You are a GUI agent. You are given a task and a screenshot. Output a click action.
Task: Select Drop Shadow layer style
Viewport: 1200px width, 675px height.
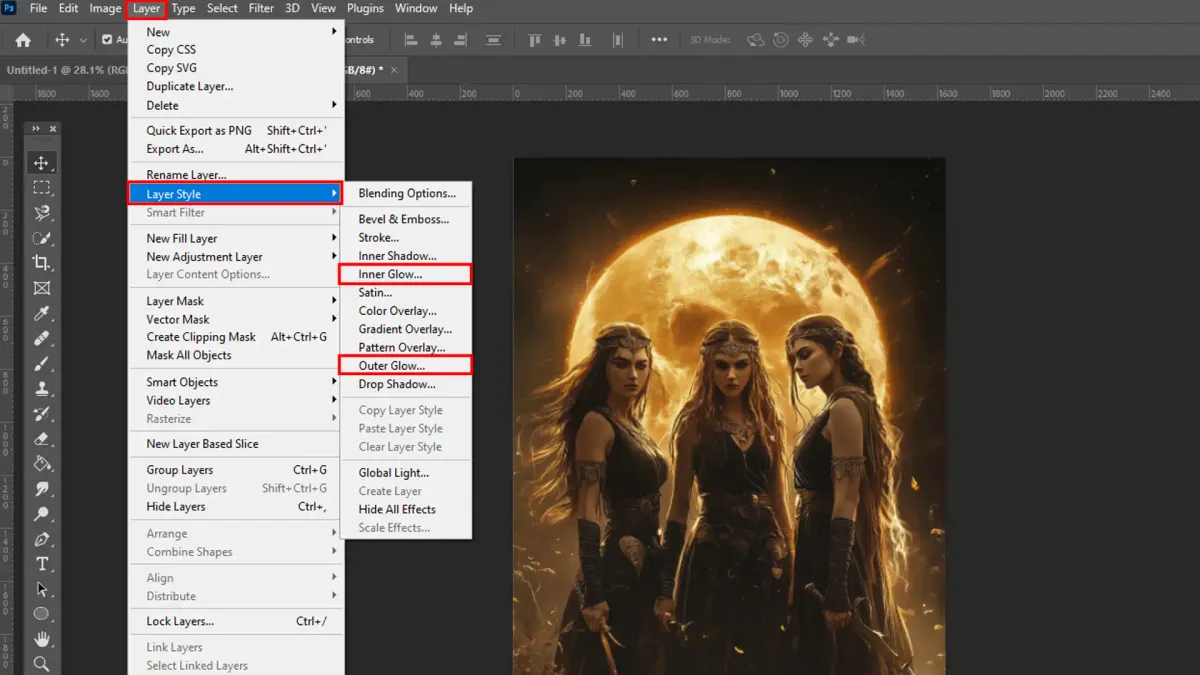pos(397,384)
